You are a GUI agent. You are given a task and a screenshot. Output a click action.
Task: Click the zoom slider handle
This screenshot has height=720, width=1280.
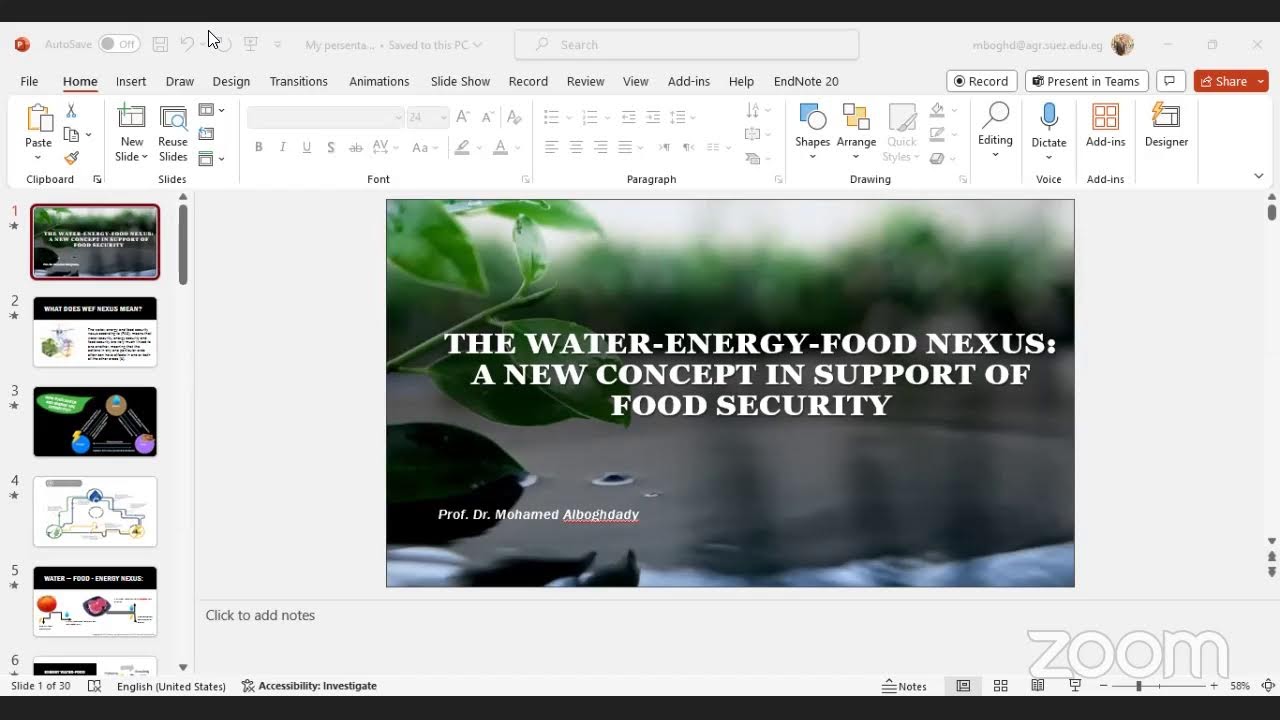pos(1138,686)
